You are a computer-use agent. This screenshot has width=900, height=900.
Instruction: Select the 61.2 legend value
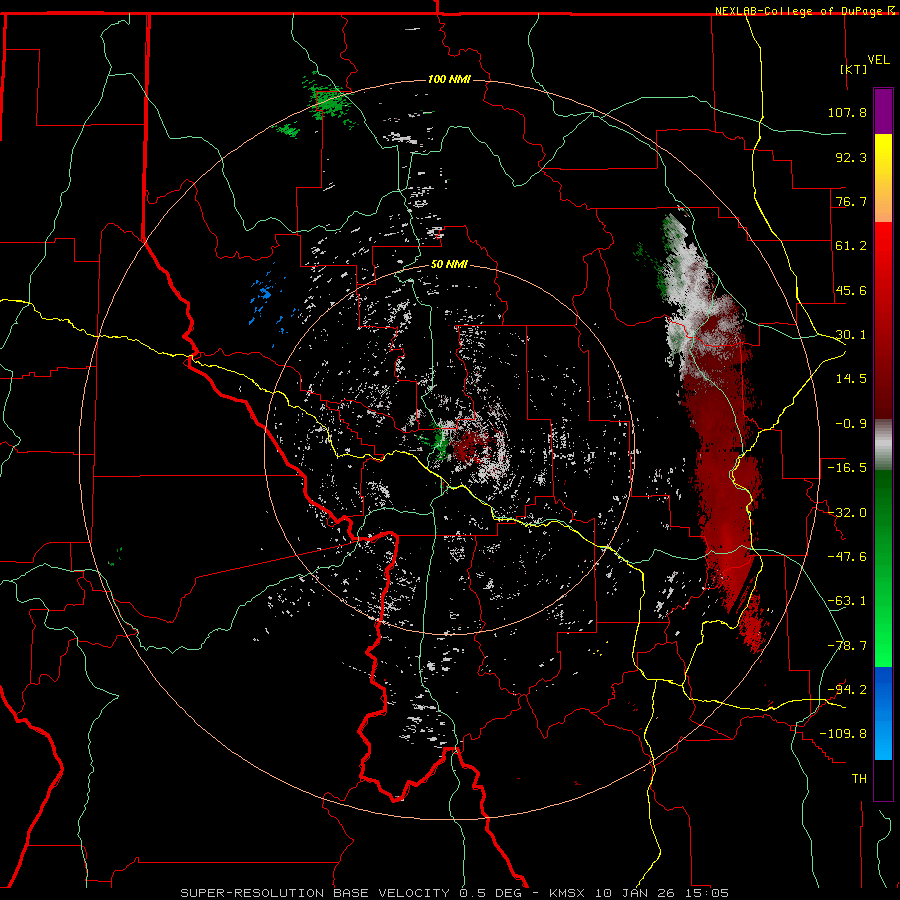tap(851, 246)
